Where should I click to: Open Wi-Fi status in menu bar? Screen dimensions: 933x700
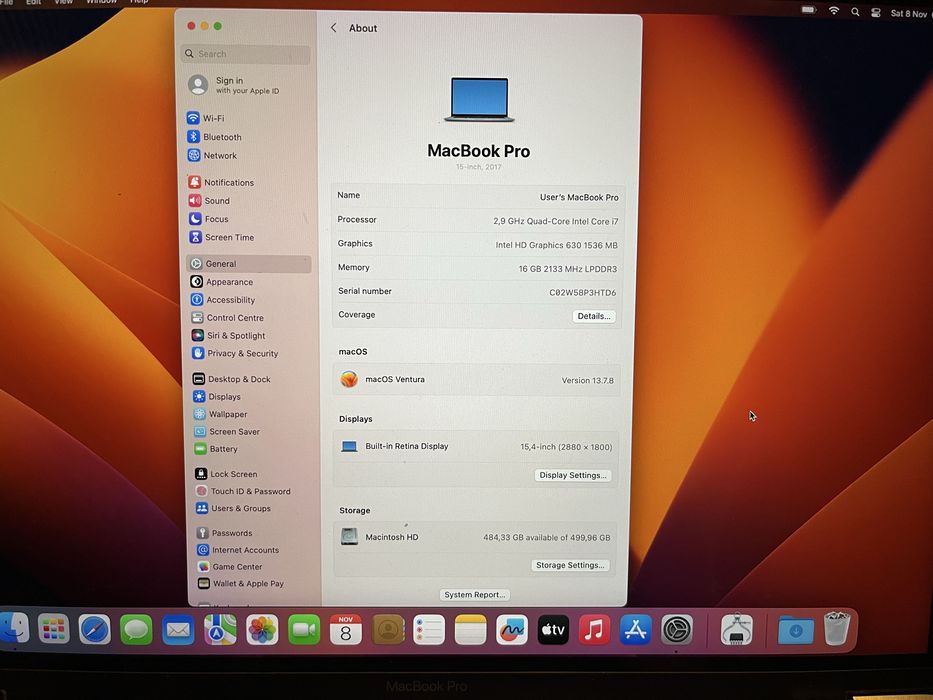click(834, 11)
